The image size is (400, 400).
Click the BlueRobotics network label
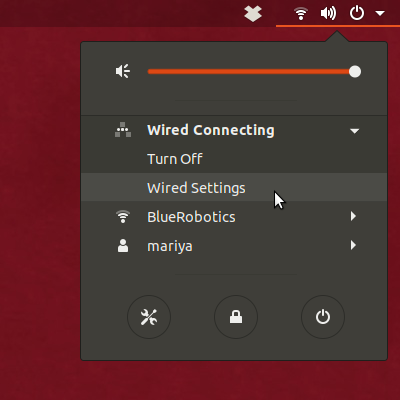coord(191,217)
